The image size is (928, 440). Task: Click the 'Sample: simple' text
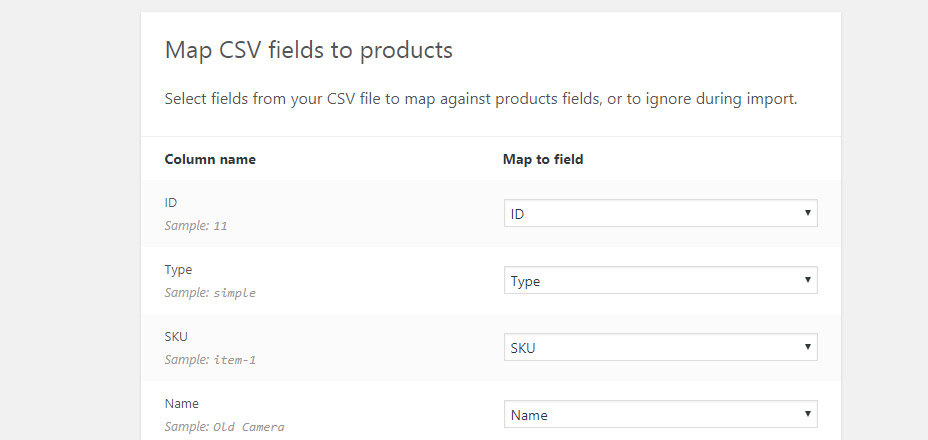click(x=210, y=293)
